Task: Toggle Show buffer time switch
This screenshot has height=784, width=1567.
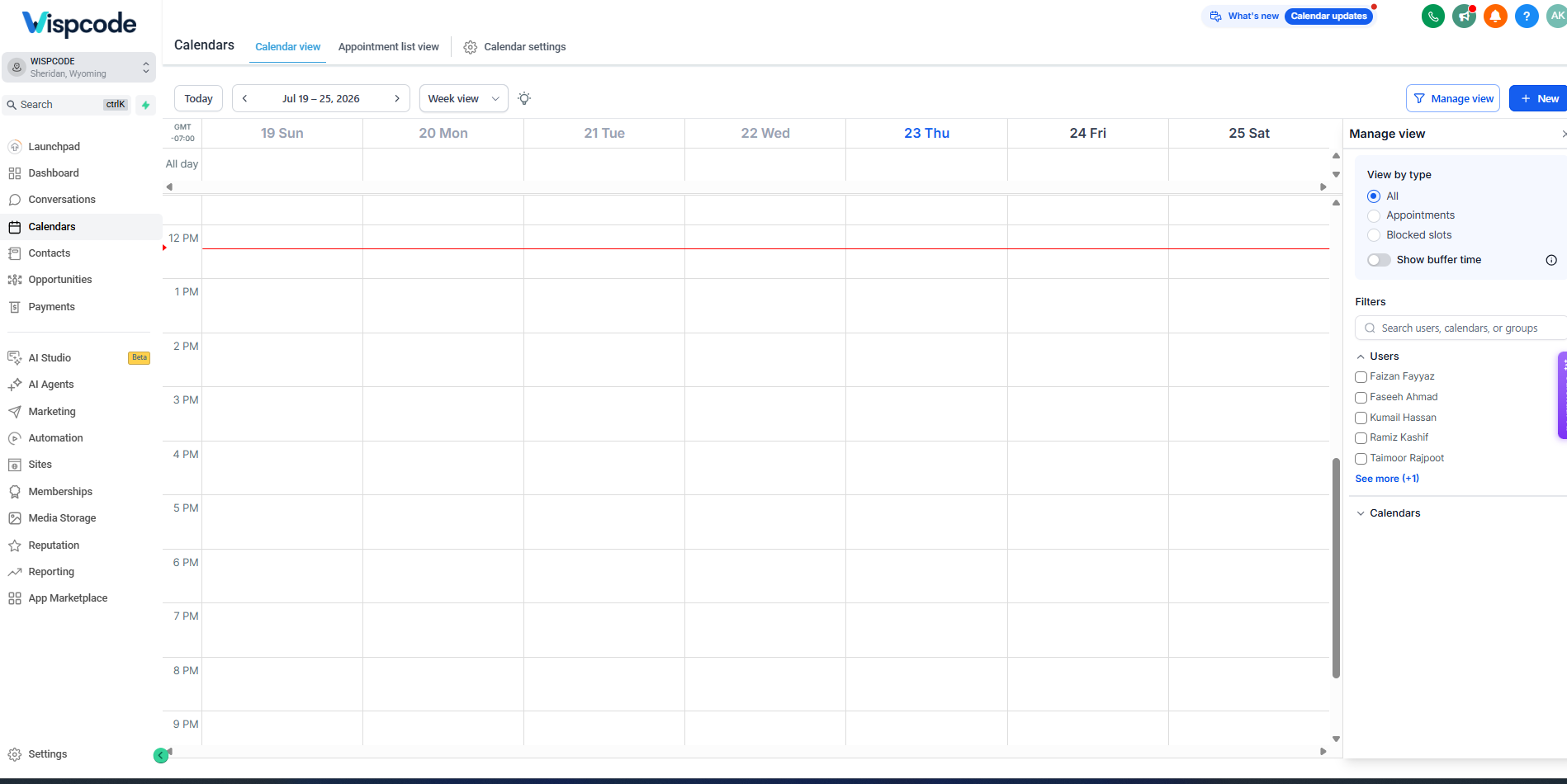Action: (1379, 260)
